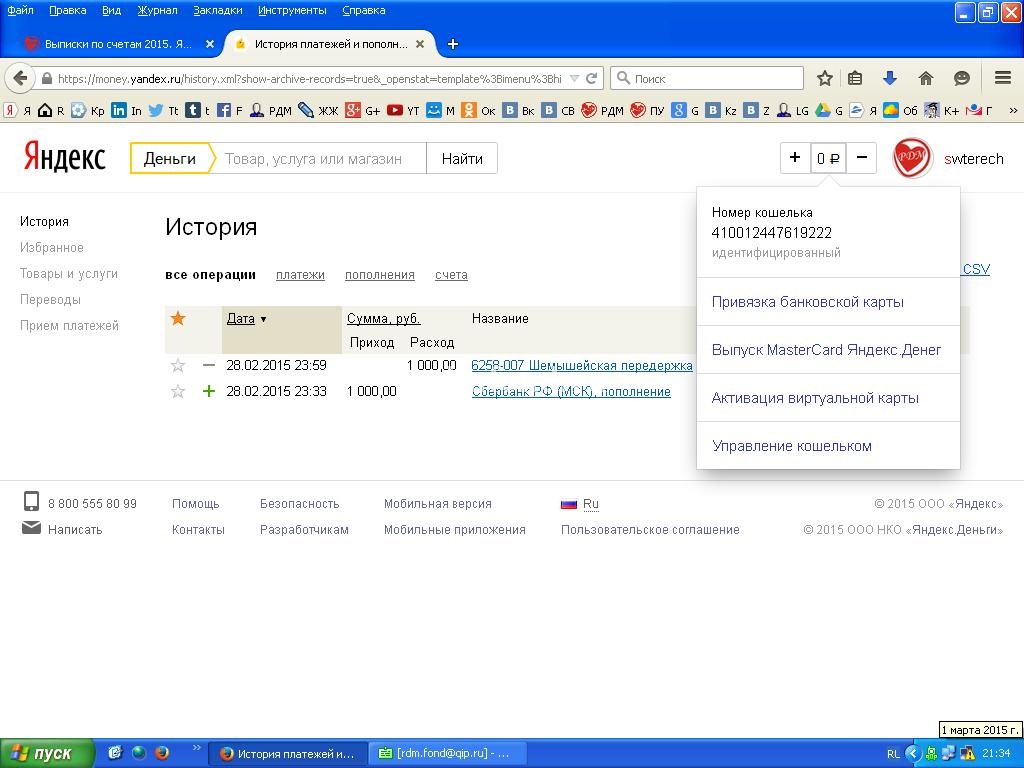Click the URL address bar
1024x768 pixels.
coord(310,78)
